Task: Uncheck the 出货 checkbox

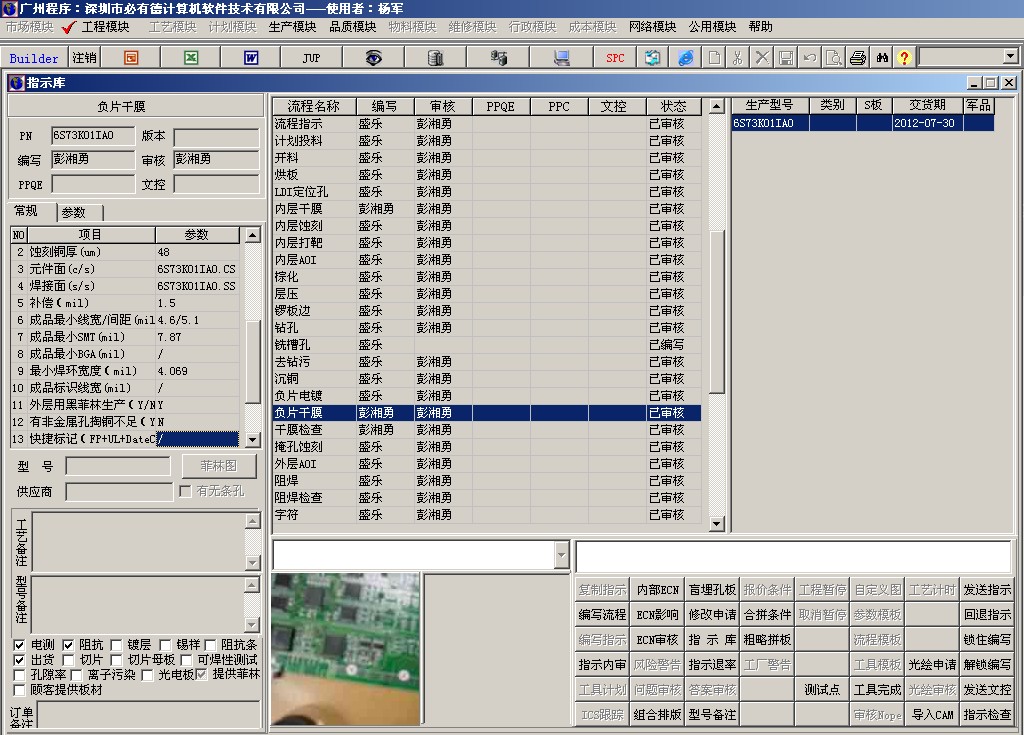Action: pos(19,660)
